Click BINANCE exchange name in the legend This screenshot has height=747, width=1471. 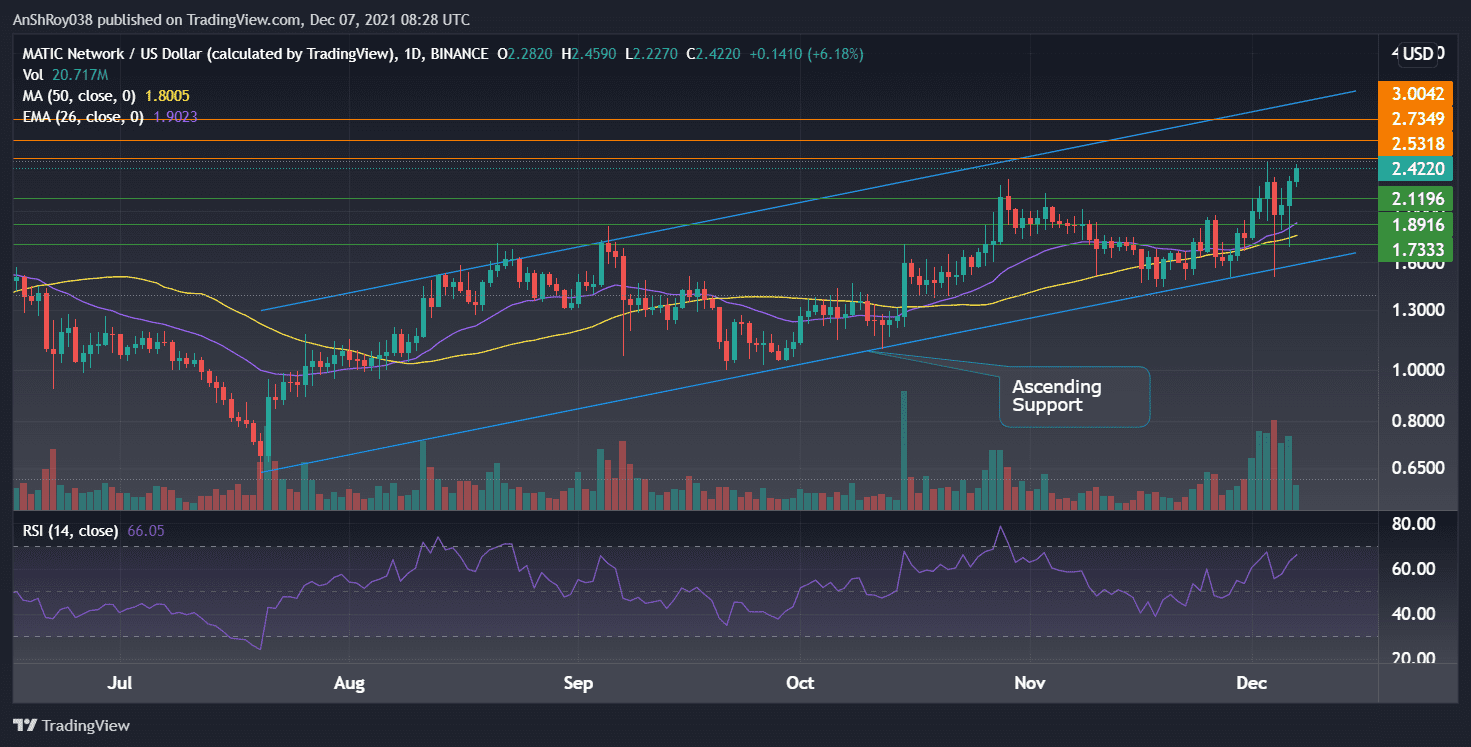click(461, 54)
